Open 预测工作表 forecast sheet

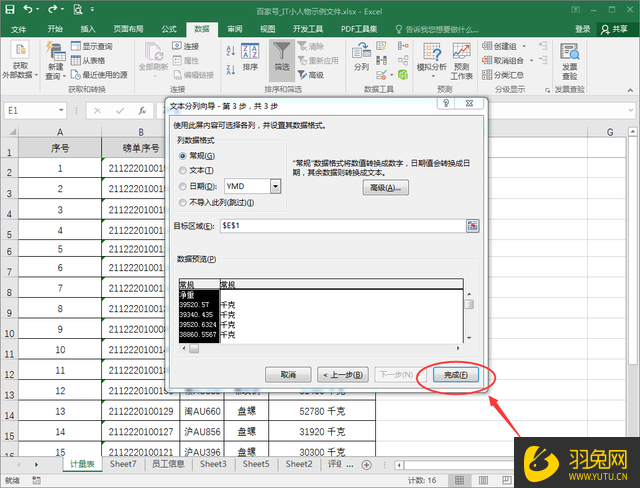click(462, 61)
